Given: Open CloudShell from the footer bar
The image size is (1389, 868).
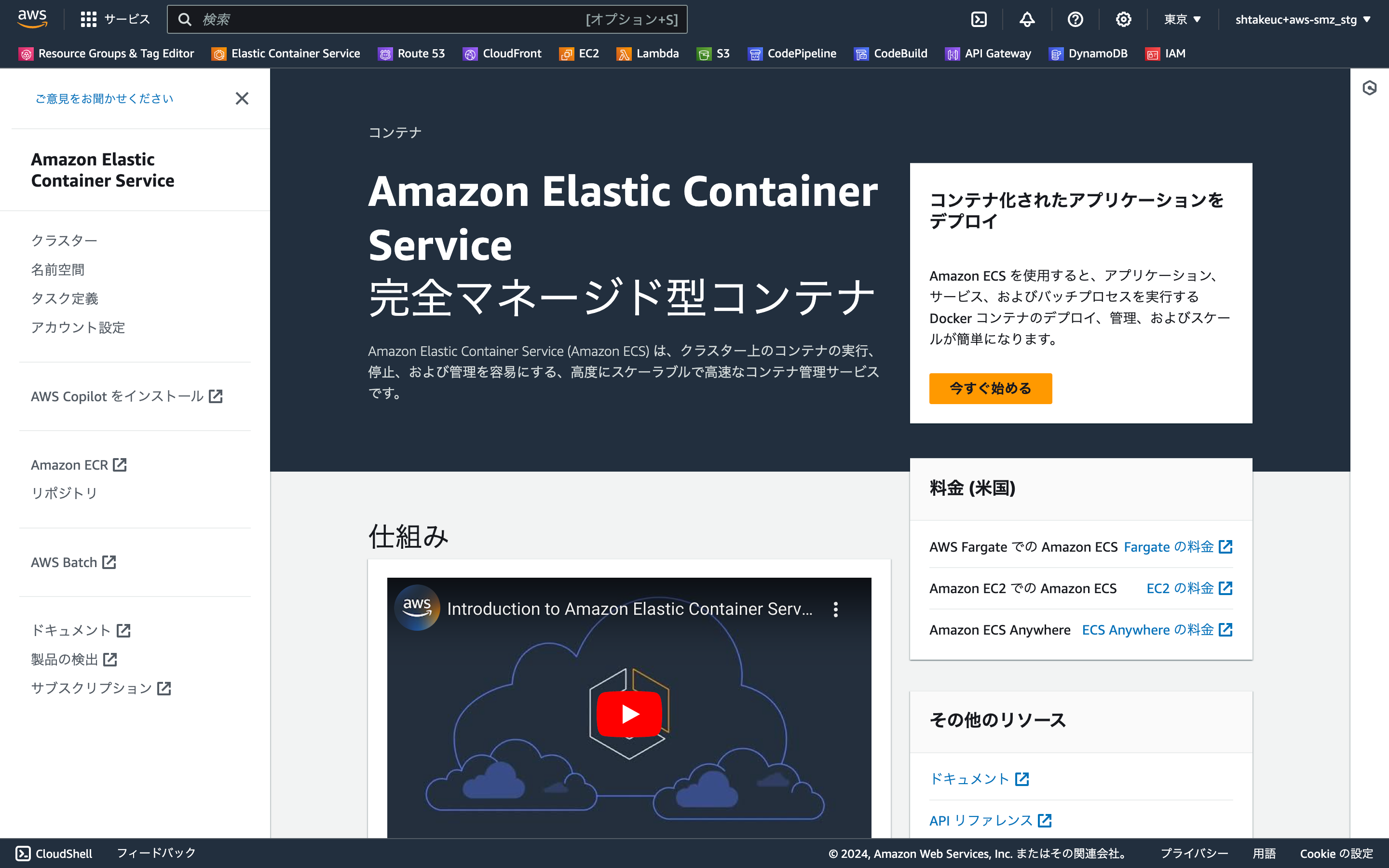Looking at the screenshot, I should (x=54, y=853).
